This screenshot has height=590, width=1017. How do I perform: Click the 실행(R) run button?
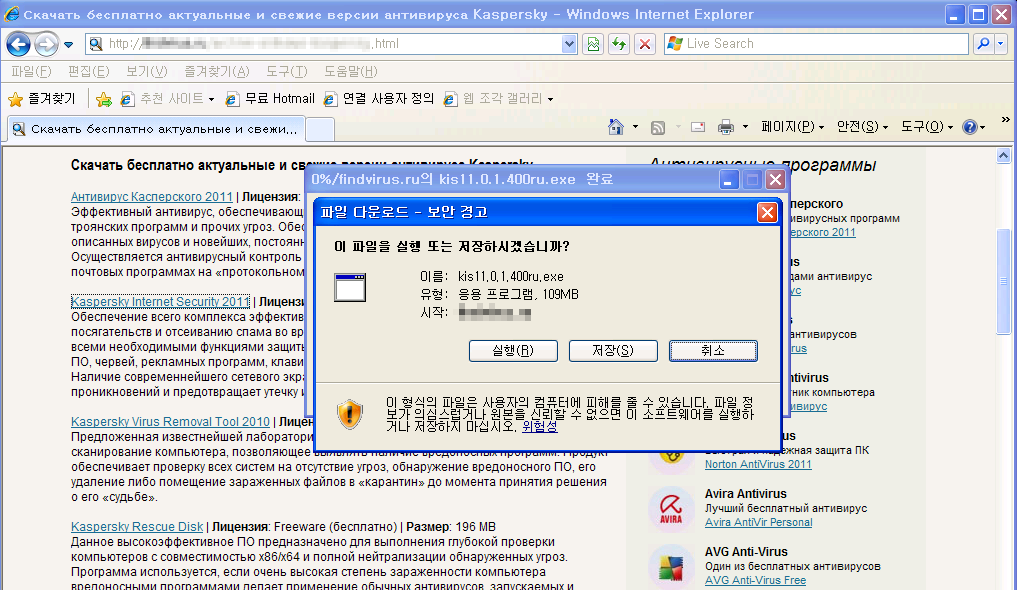tap(513, 351)
